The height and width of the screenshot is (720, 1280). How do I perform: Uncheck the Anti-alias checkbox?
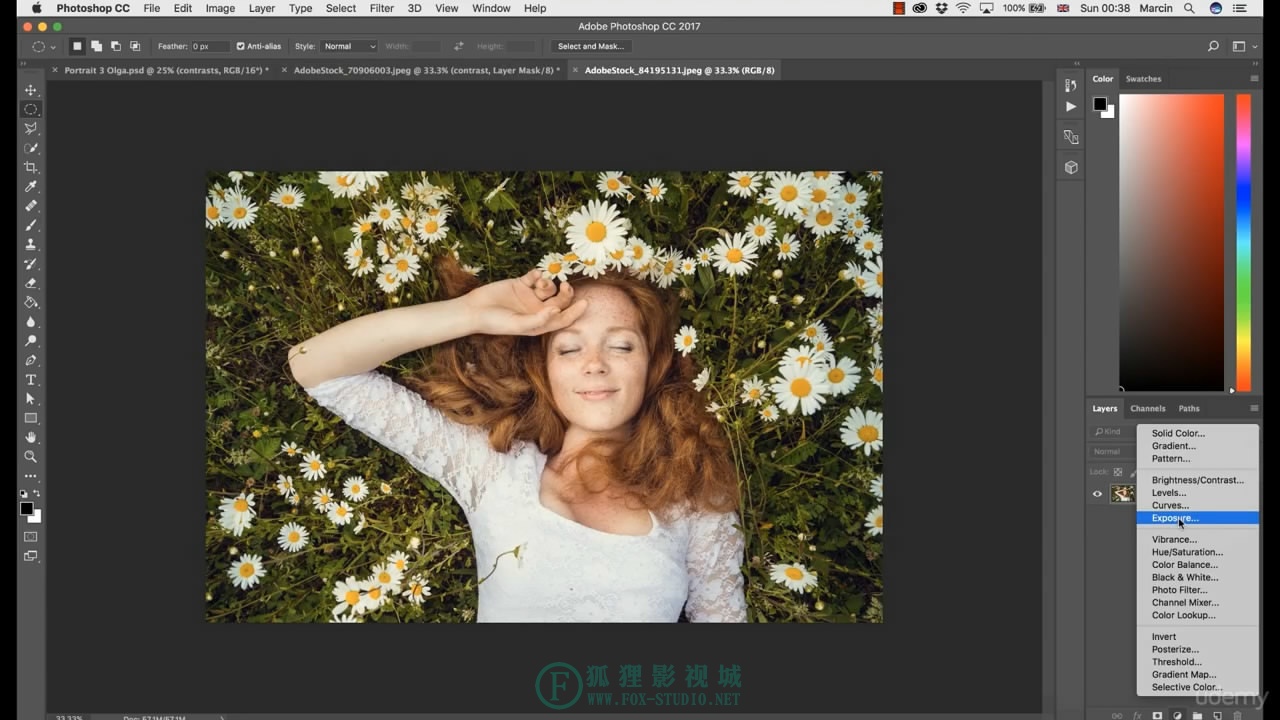pos(240,46)
